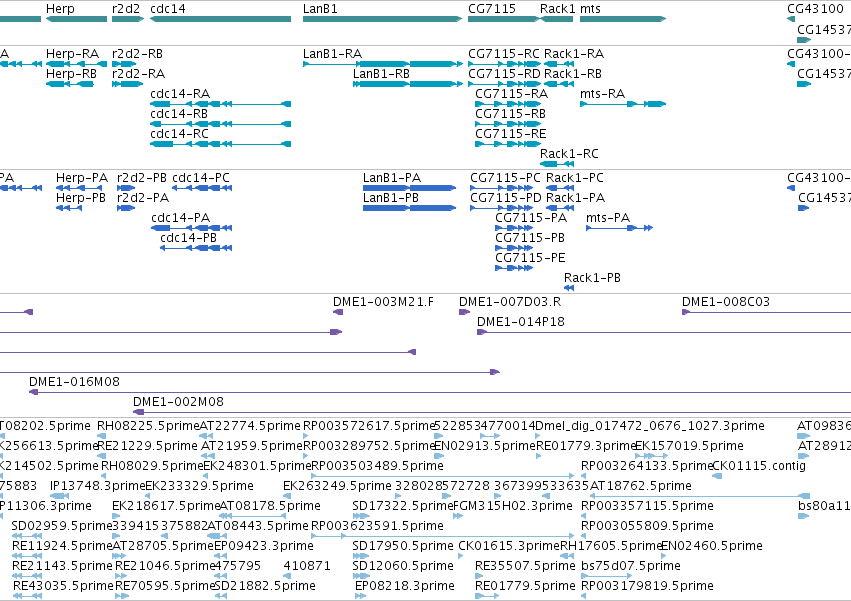Select EST RE21229.5prime label
The width and height of the screenshot is (851, 601).
coord(147,446)
